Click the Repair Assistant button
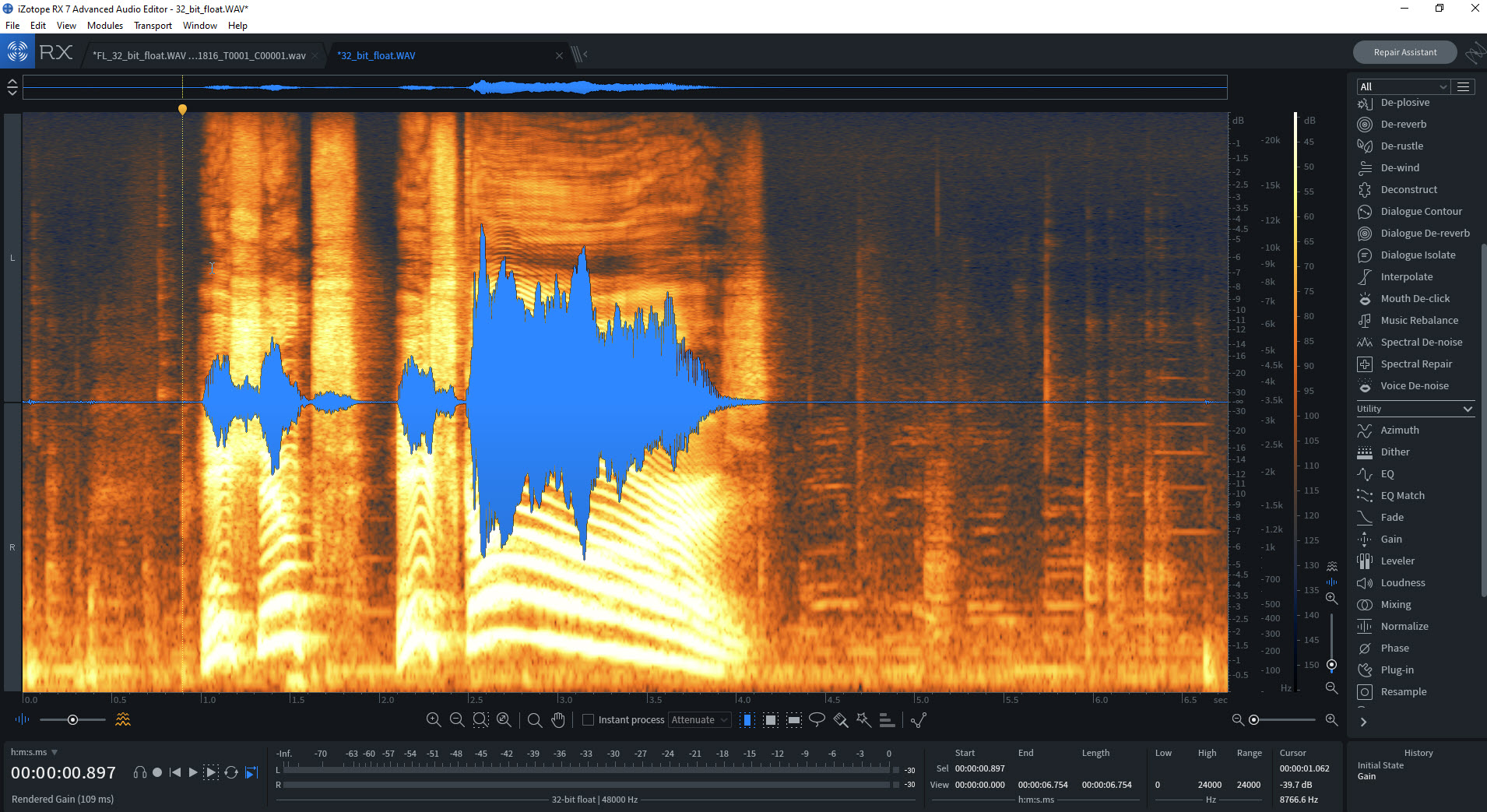The image size is (1487, 812). point(1405,52)
